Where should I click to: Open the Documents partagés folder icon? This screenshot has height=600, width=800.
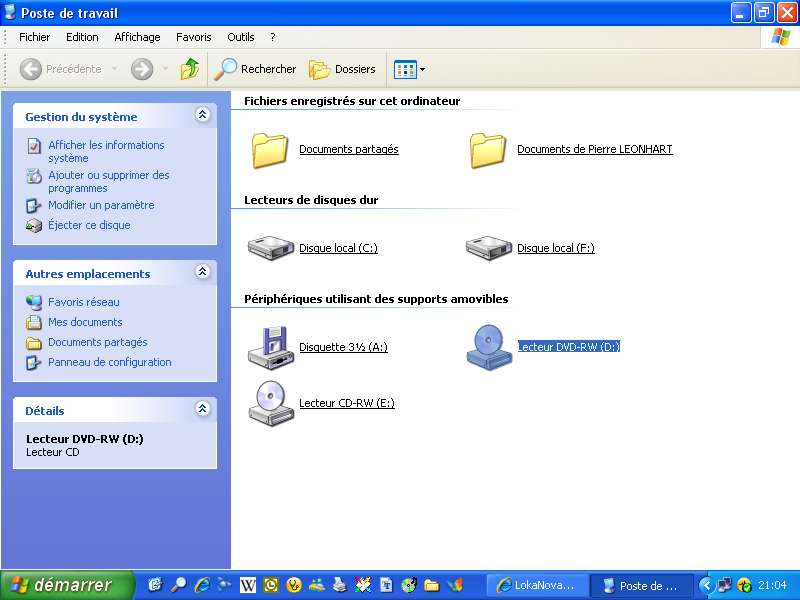(270, 150)
